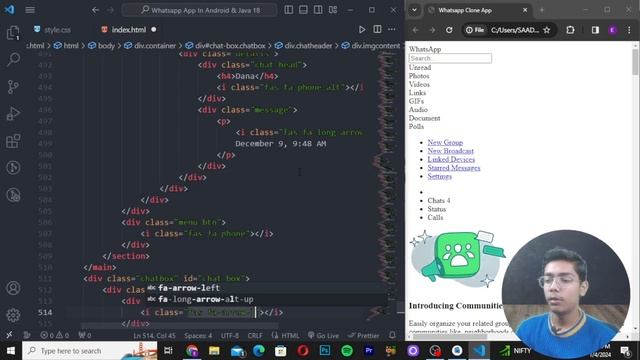
Task: Change indentation via Spaces: 4
Action: point(198,336)
